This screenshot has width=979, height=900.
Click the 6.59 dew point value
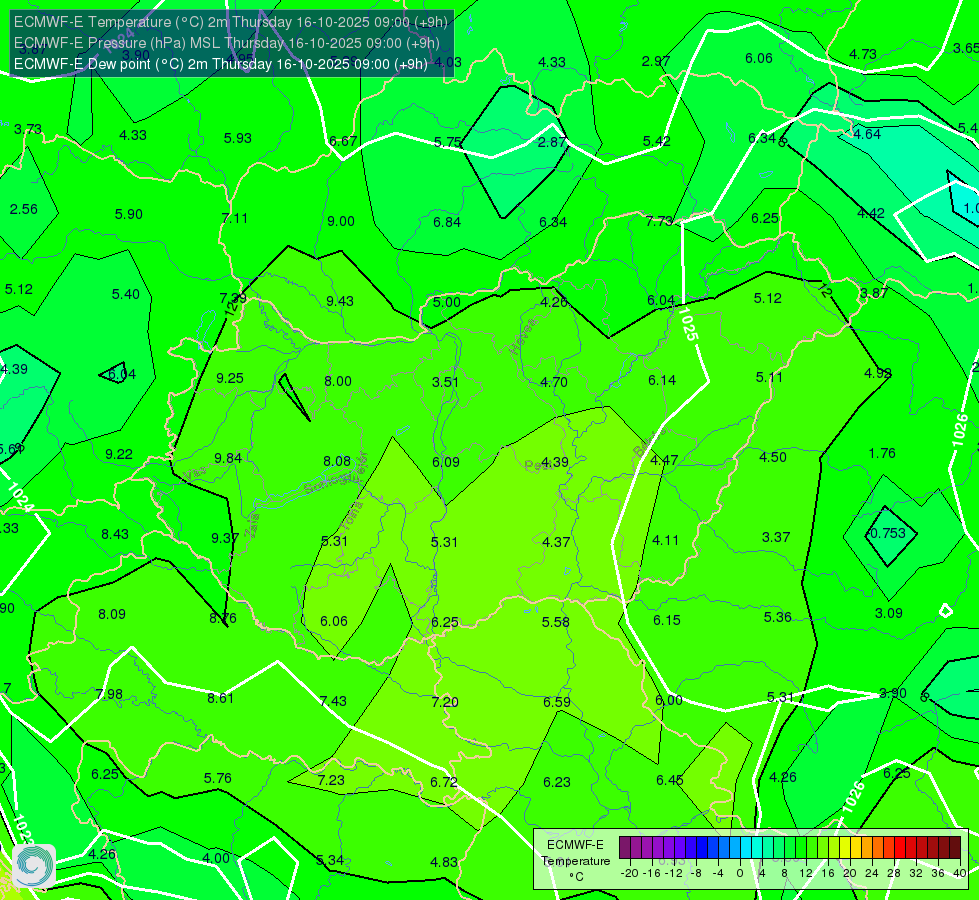coord(557,702)
